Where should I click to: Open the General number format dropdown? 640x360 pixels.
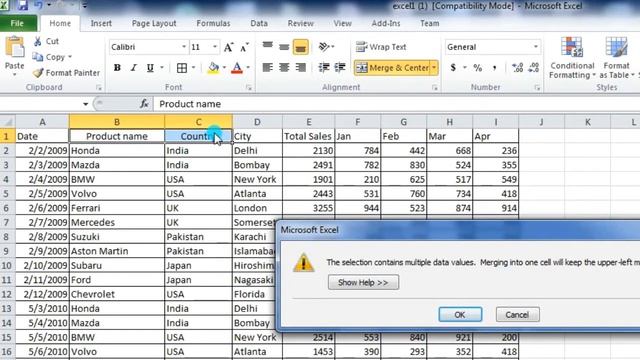[536, 47]
